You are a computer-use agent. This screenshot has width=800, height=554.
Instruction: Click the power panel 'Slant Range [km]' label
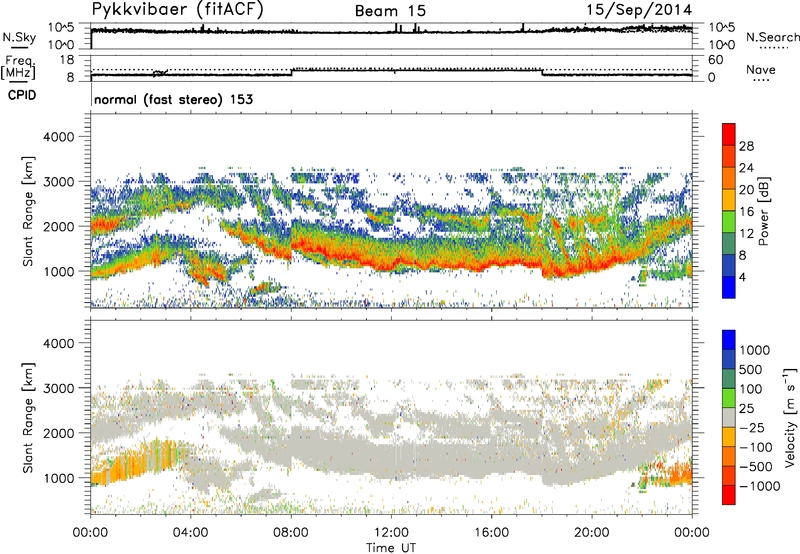click(x=28, y=211)
